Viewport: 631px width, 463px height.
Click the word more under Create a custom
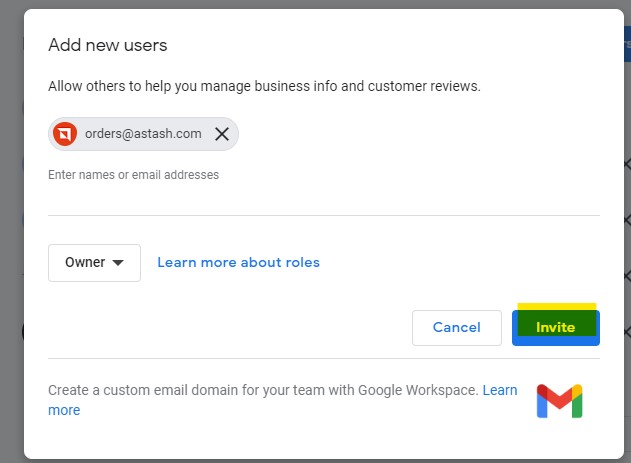(x=64, y=410)
